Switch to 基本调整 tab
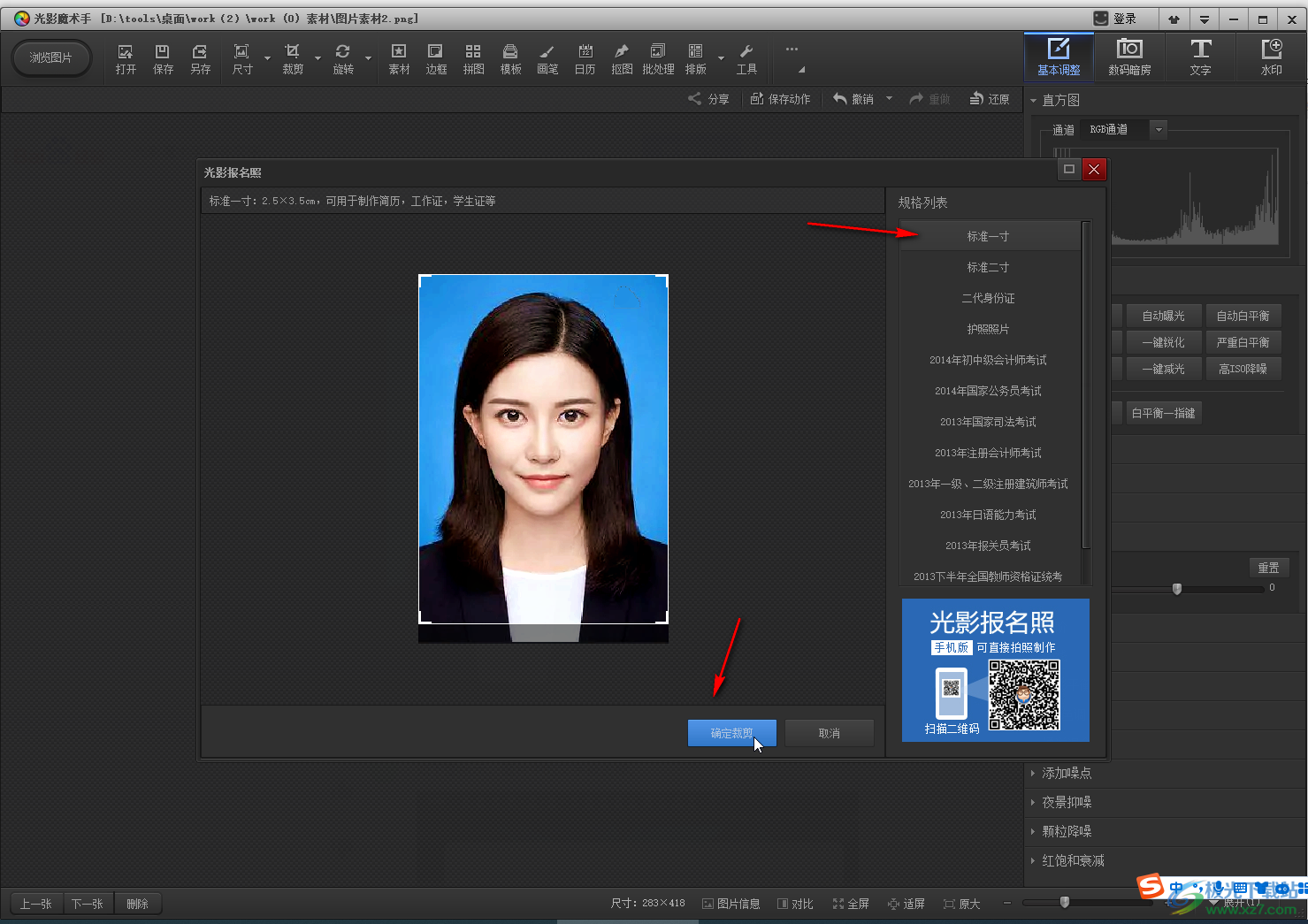 [1059, 57]
